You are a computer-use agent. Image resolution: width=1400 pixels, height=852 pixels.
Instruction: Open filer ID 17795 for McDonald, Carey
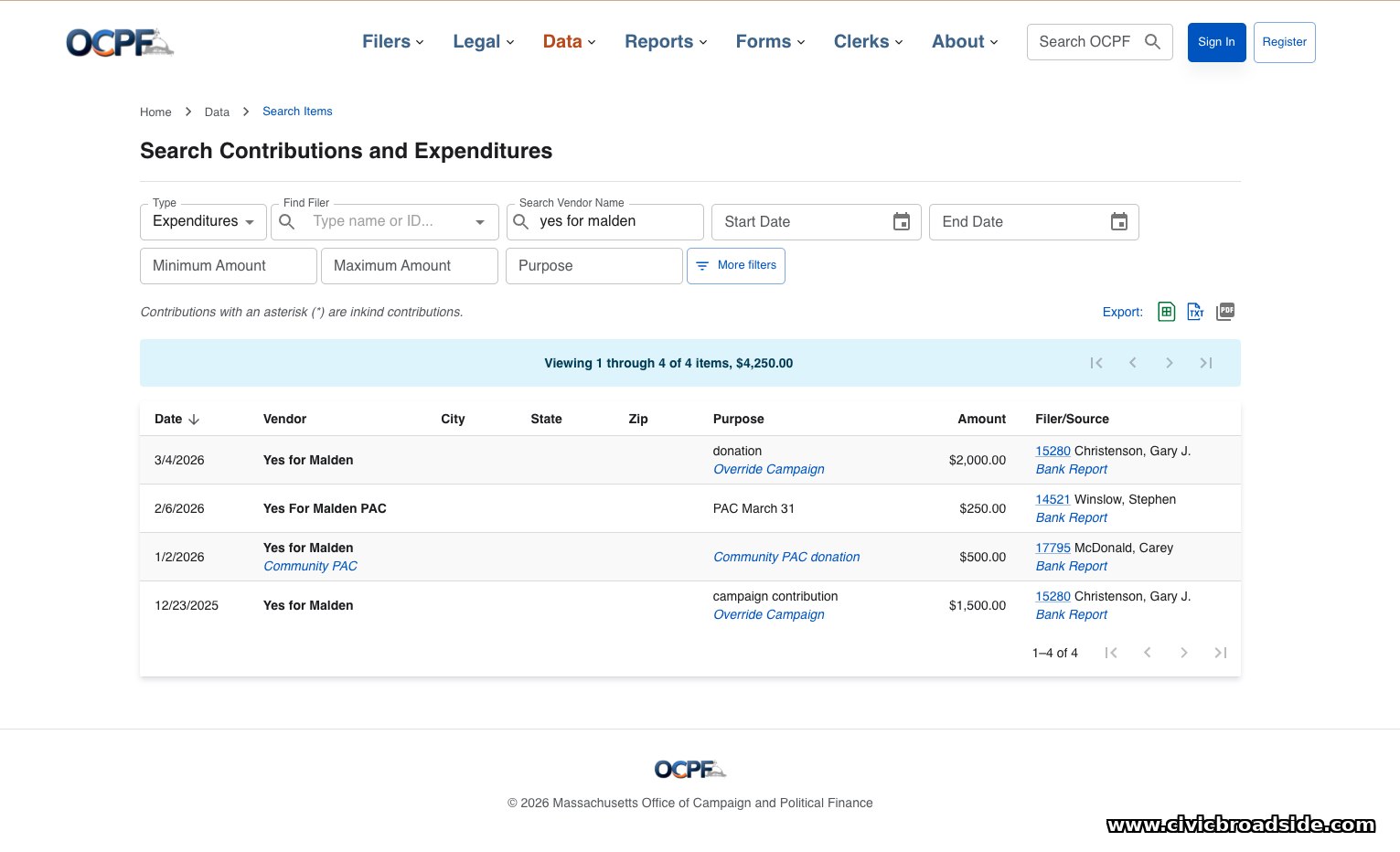(x=1053, y=548)
